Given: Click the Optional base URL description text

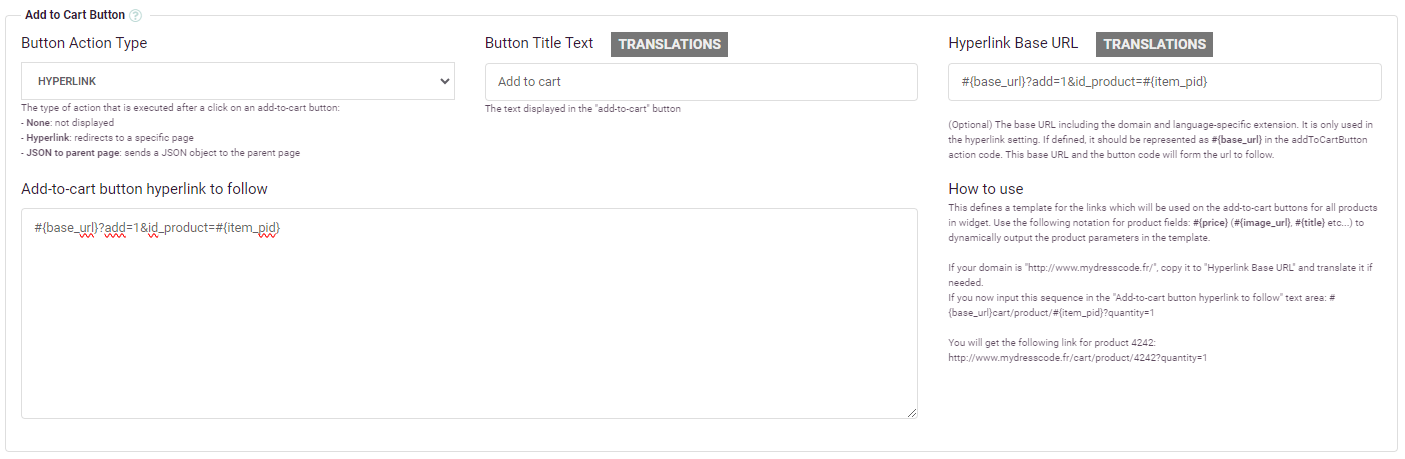Looking at the screenshot, I should (x=1158, y=139).
